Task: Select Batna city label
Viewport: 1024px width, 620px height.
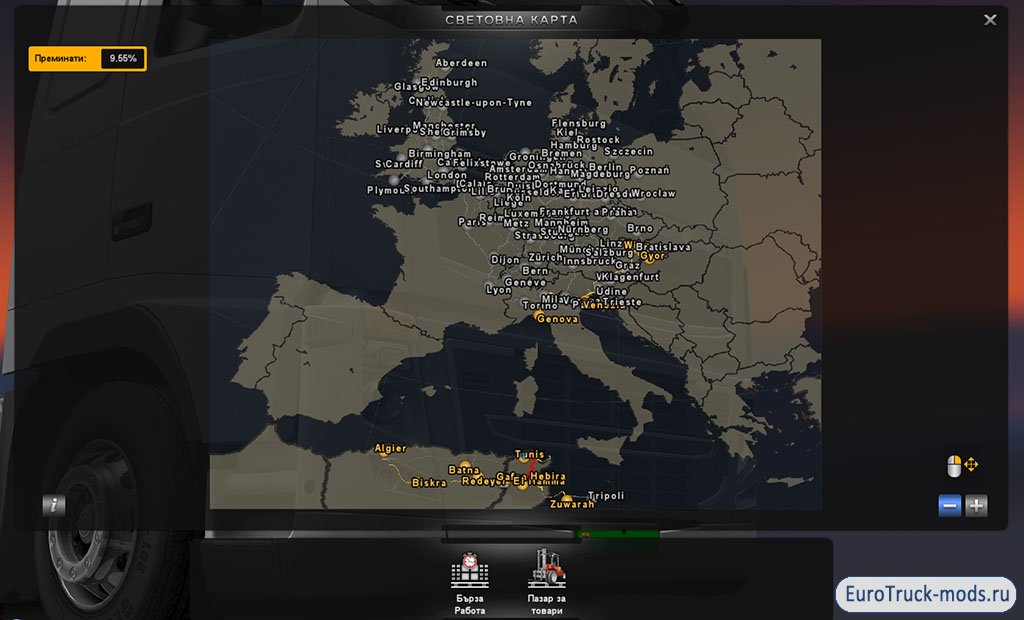Action: click(x=464, y=470)
